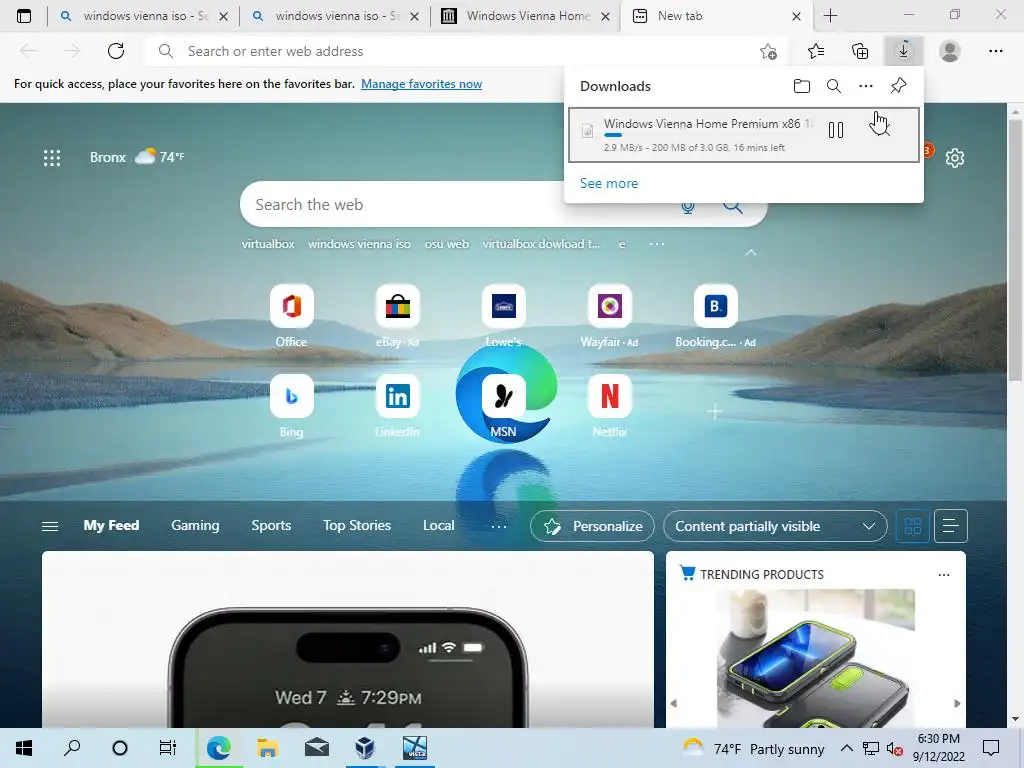Image resolution: width=1024 pixels, height=768 pixels.
Task: Click the Personalize button
Action: pos(592,526)
